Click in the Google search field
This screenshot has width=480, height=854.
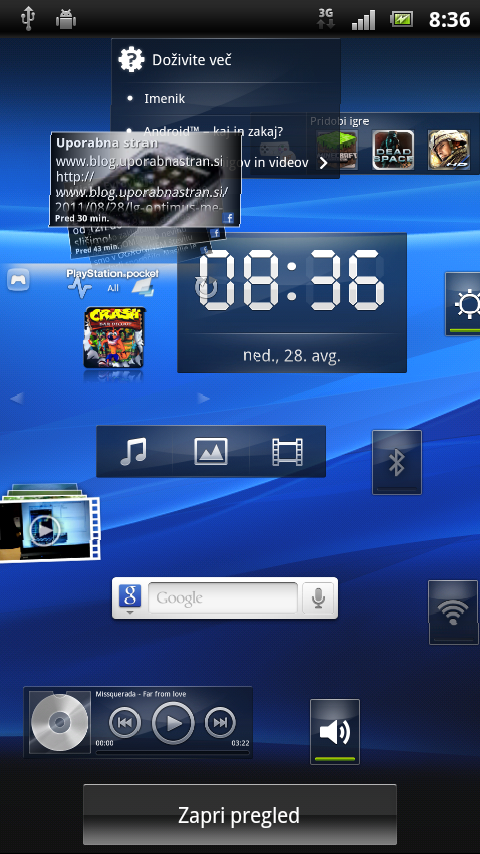(x=223, y=598)
